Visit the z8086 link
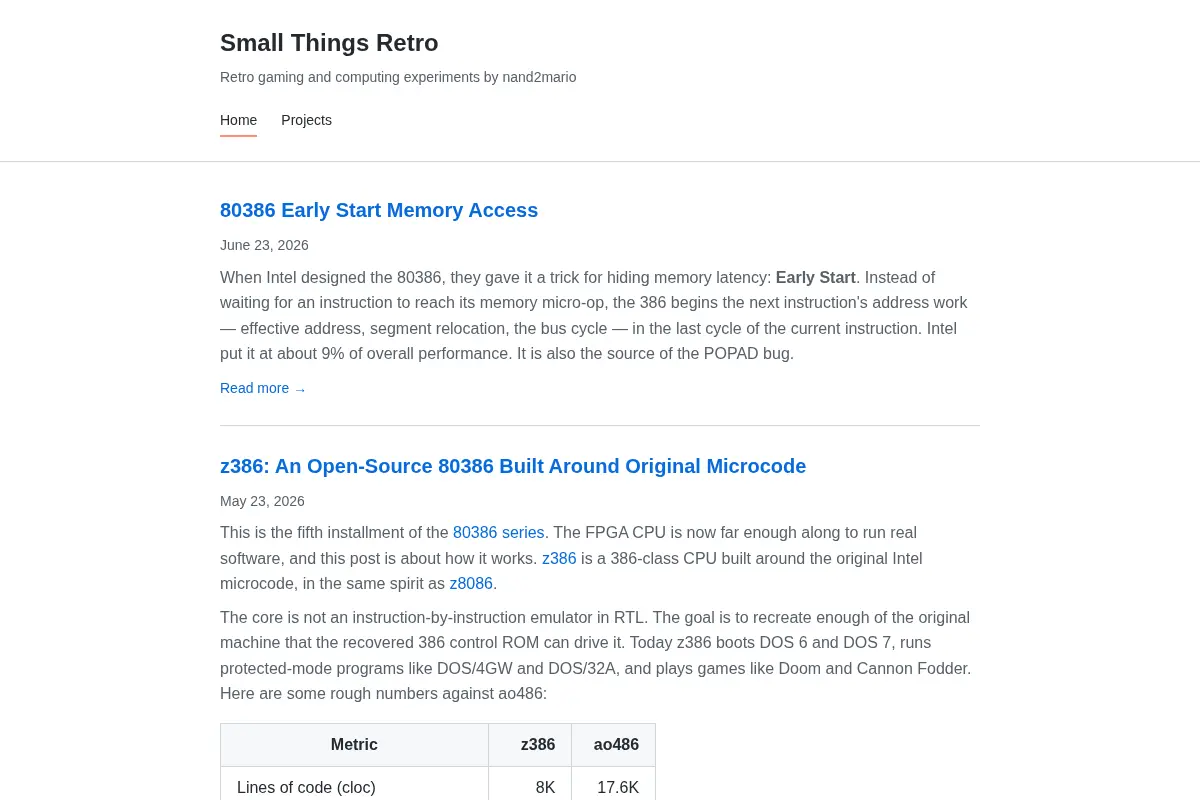This screenshot has height=800, width=1200. [x=471, y=584]
